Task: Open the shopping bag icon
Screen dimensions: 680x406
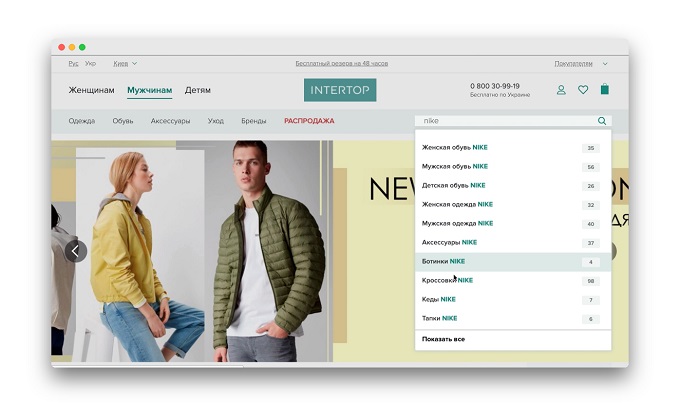Action: coord(605,89)
